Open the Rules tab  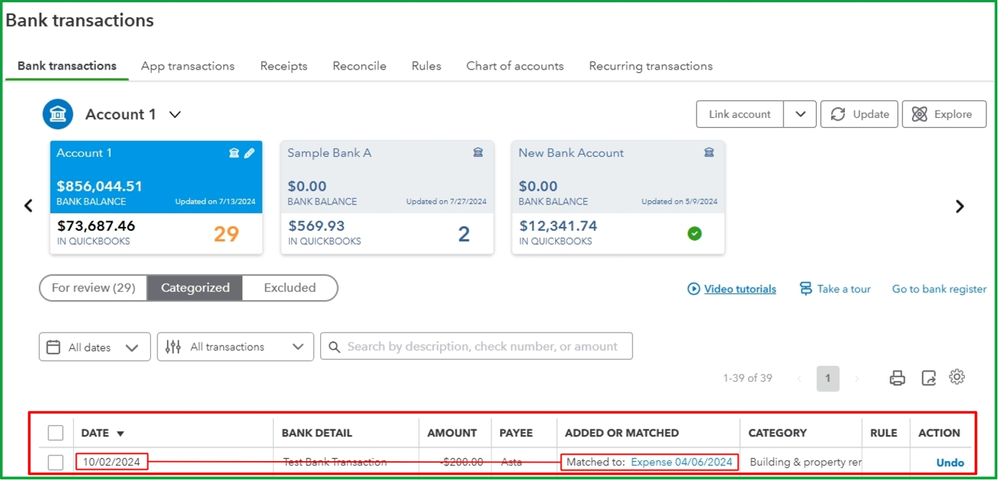click(426, 66)
